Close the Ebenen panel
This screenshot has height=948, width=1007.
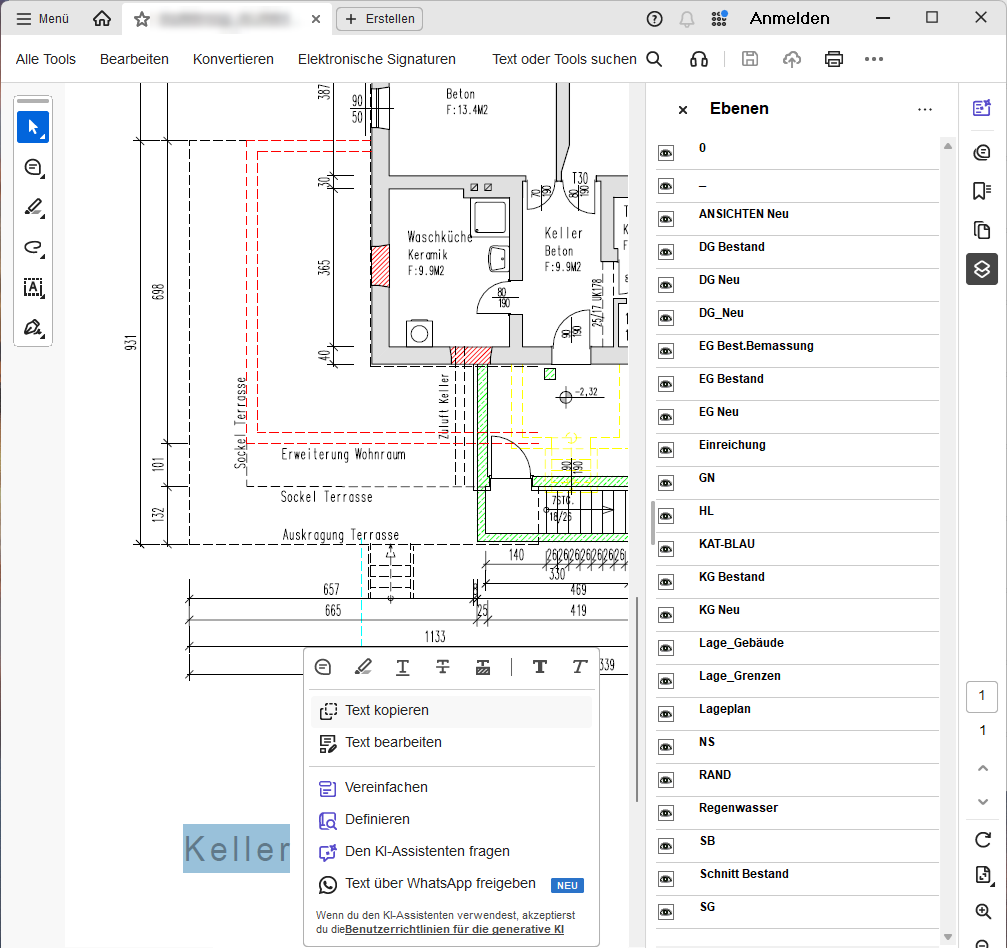pyautogui.click(x=683, y=110)
